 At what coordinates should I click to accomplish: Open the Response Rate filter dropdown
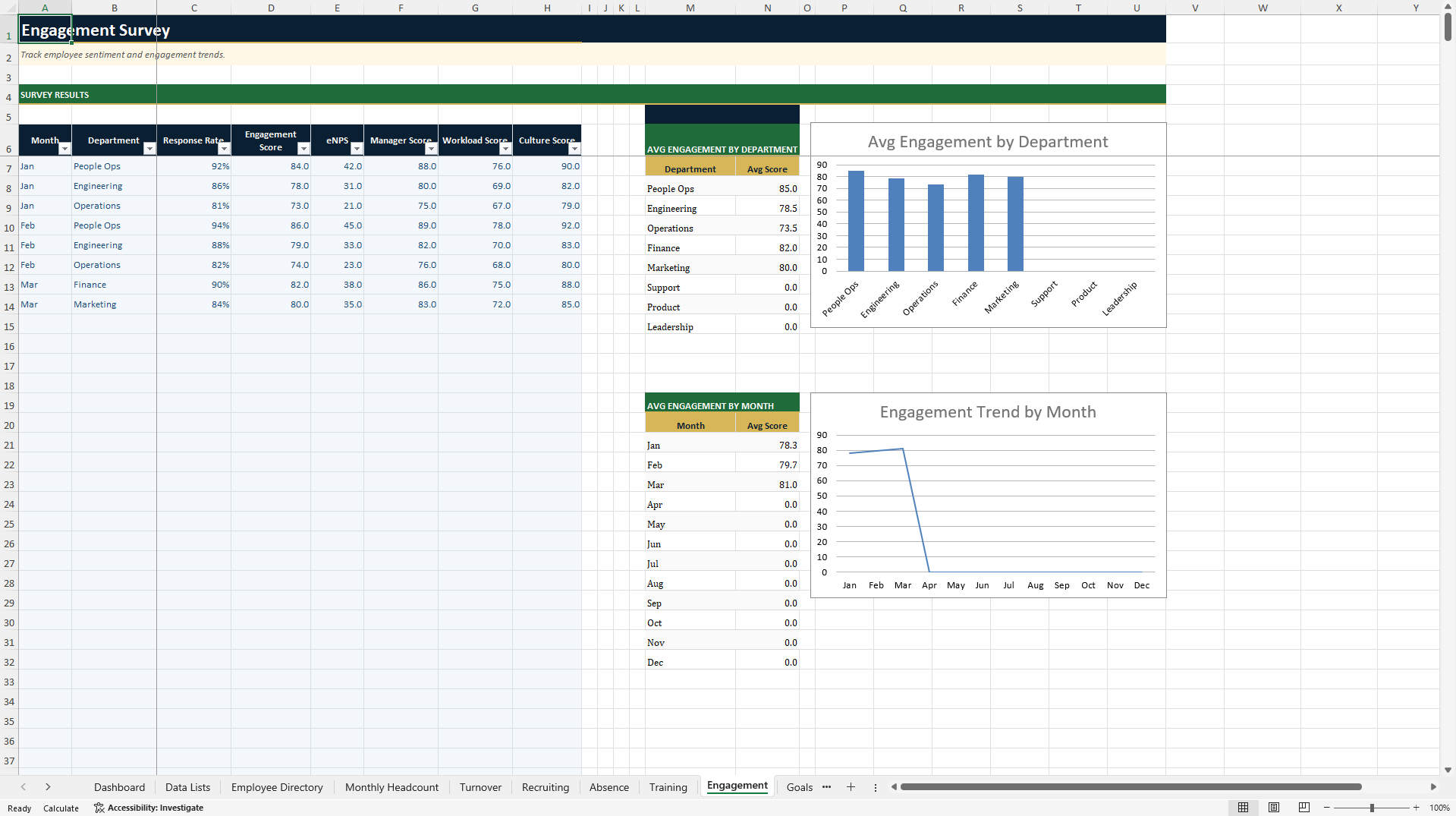224,149
